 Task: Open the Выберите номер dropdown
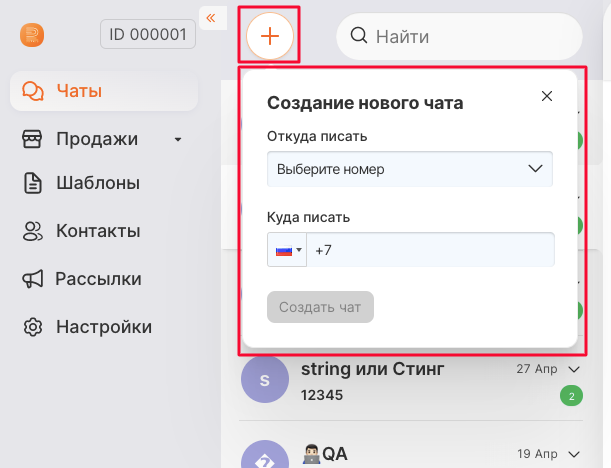(x=410, y=169)
